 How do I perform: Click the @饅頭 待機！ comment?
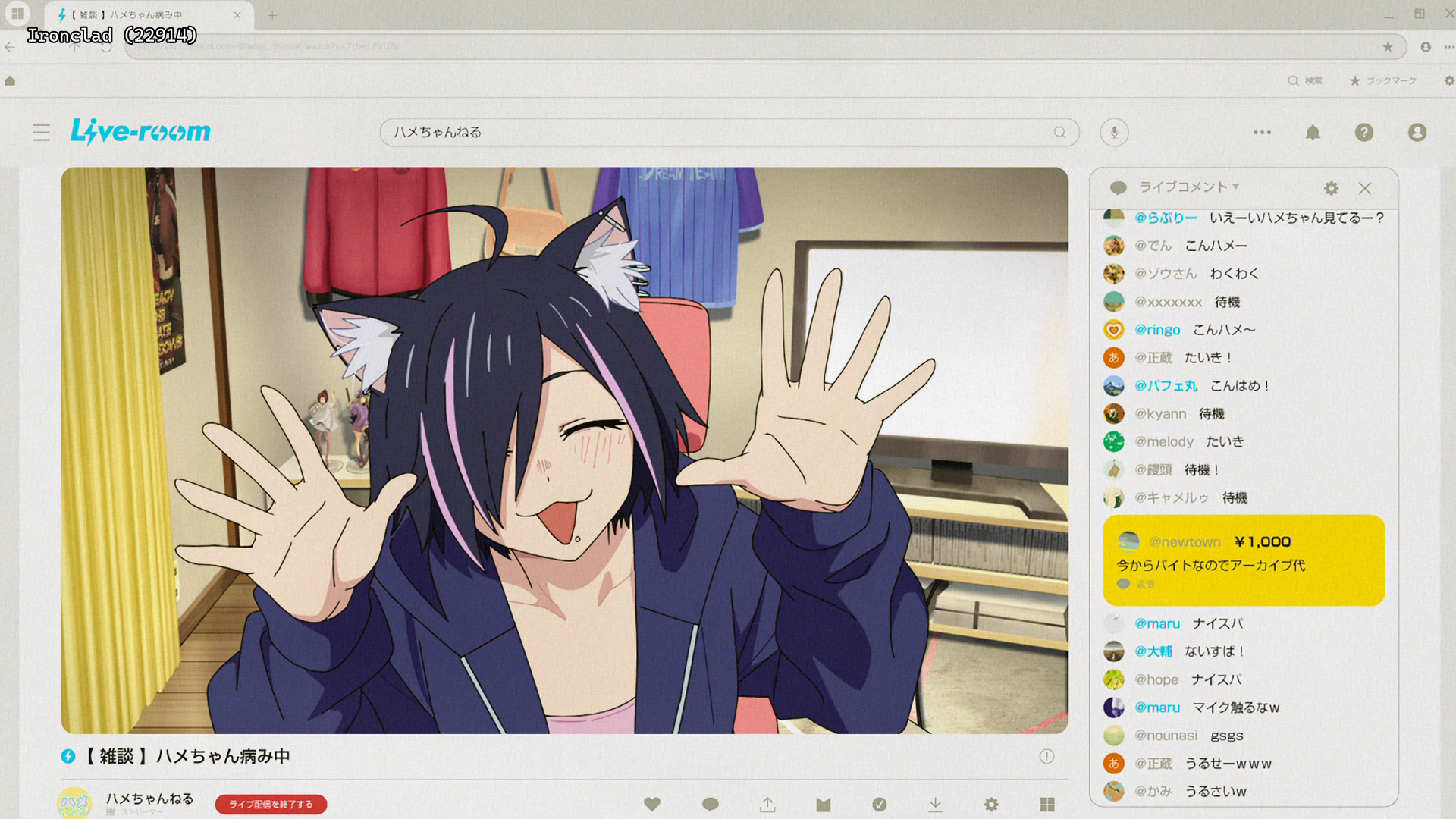click(x=1162, y=469)
